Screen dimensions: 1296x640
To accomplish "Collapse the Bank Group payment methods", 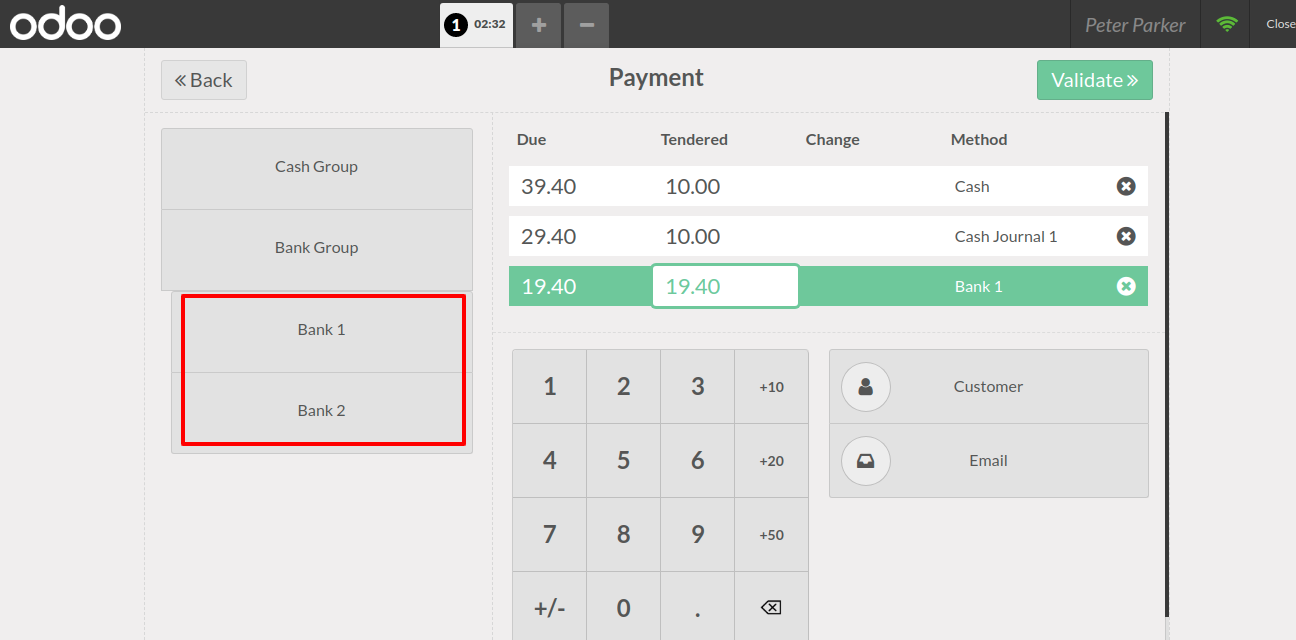I will [316, 248].
